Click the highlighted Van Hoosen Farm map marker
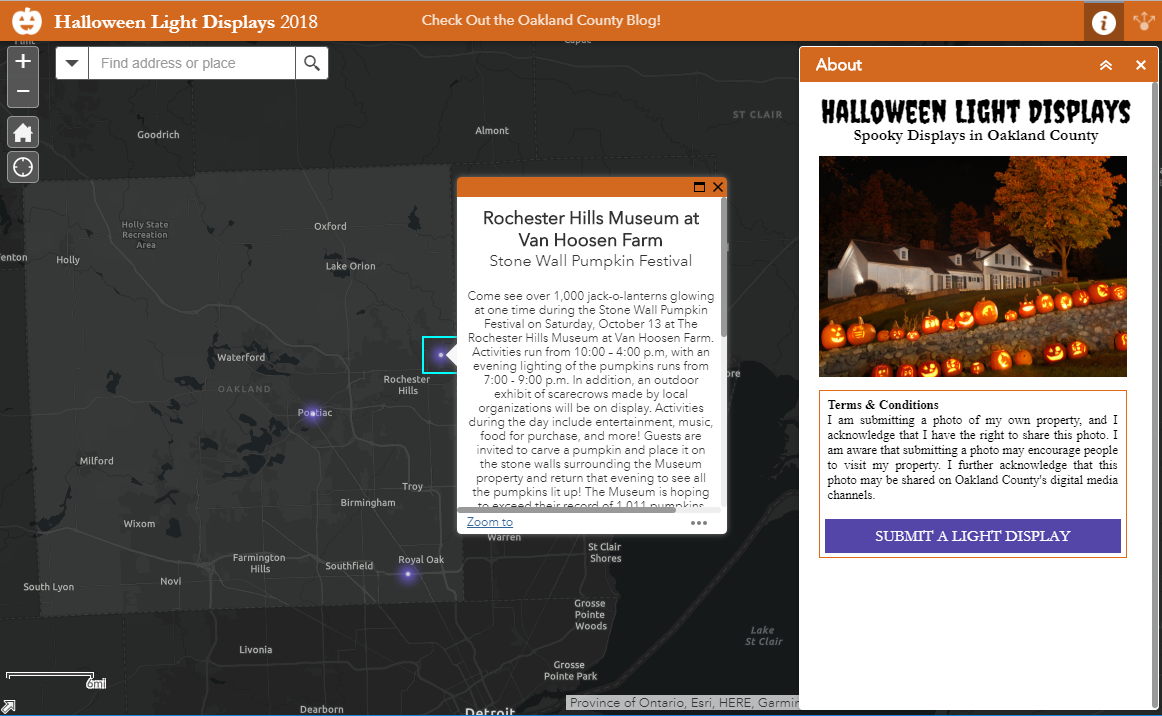The width and height of the screenshot is (1162, 716). tap(441, 354)
